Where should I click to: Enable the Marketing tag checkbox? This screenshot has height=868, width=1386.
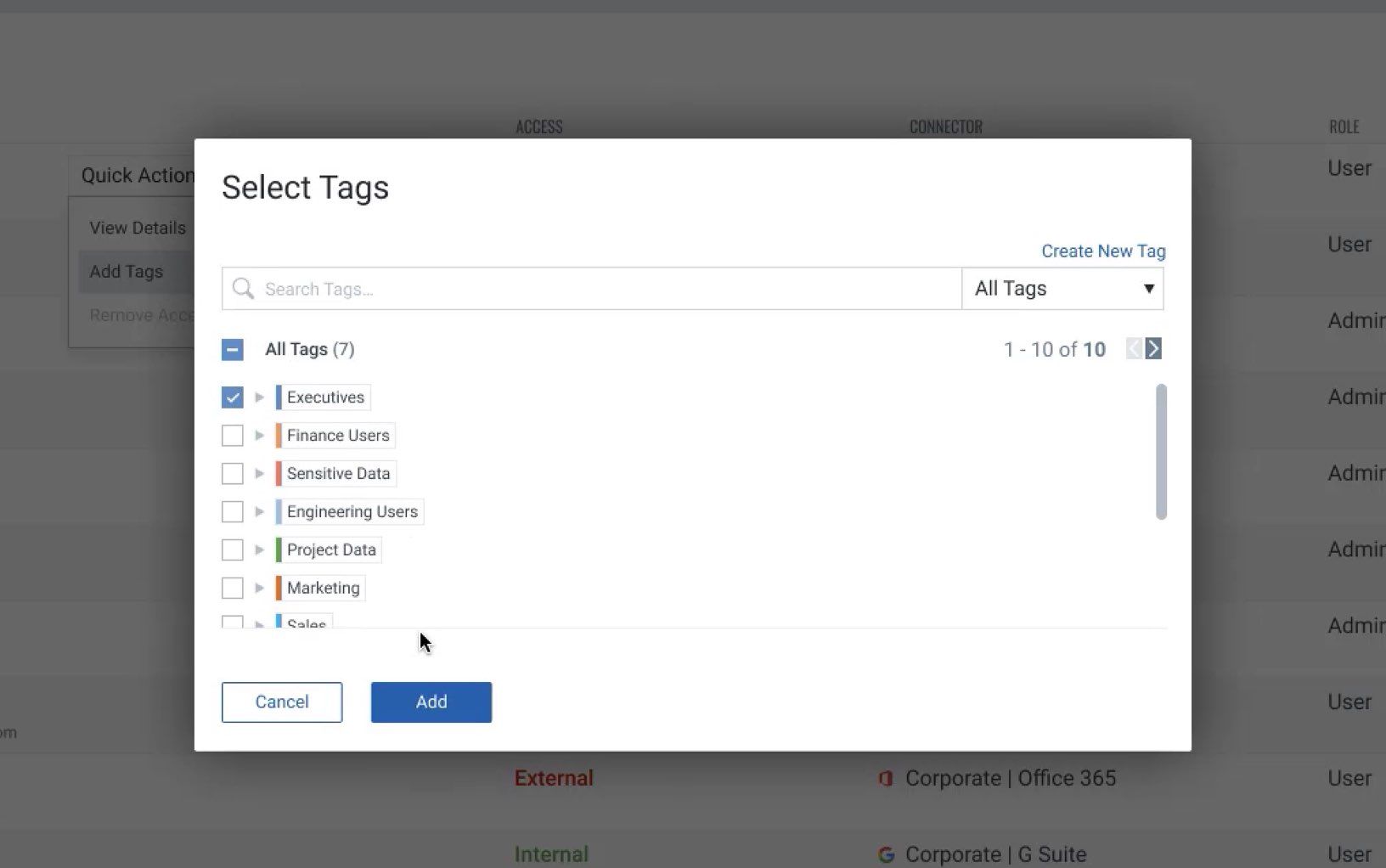[x=232, y=587]
